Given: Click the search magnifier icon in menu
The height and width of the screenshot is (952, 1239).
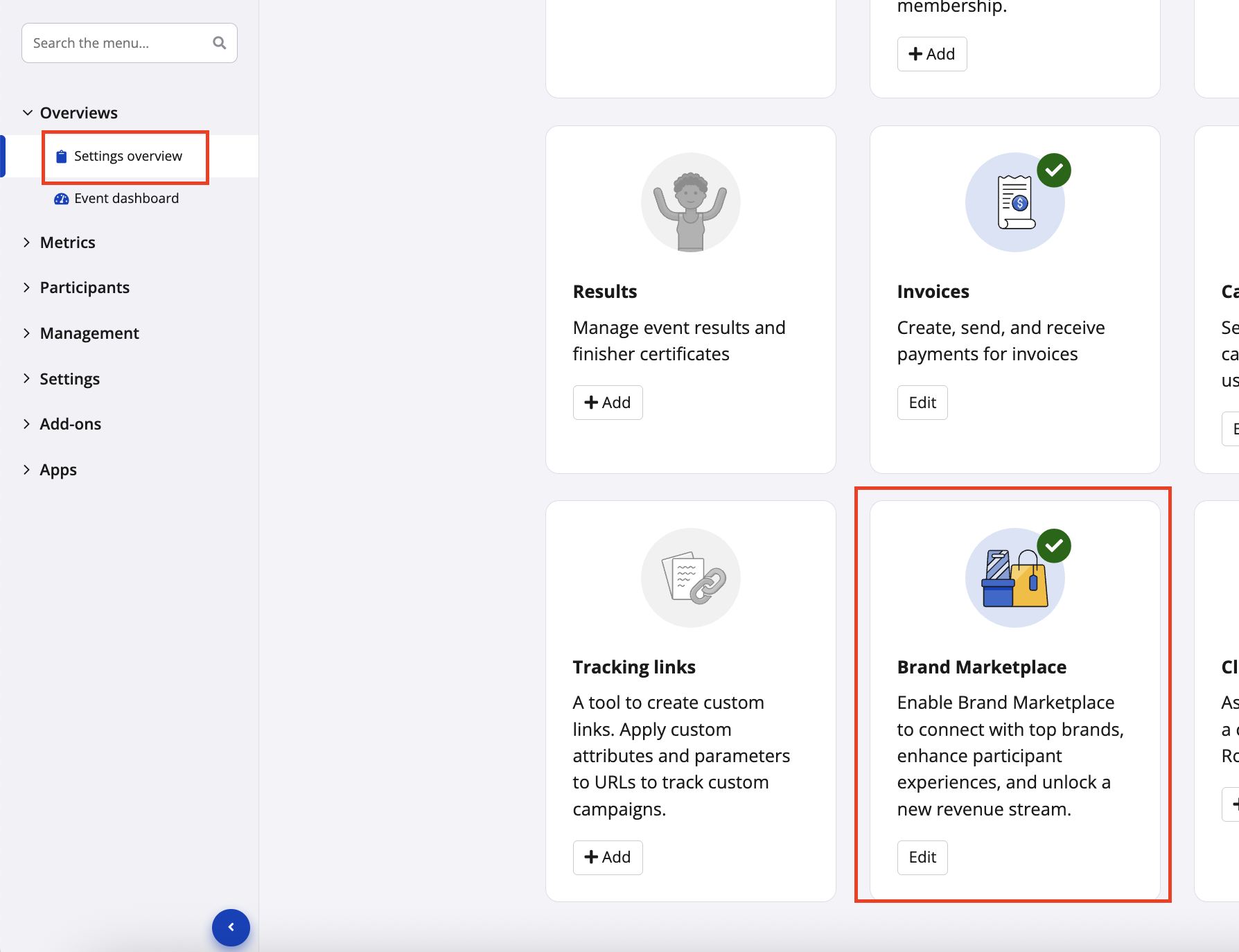Looking at the screenshot, I should [219, 43].
